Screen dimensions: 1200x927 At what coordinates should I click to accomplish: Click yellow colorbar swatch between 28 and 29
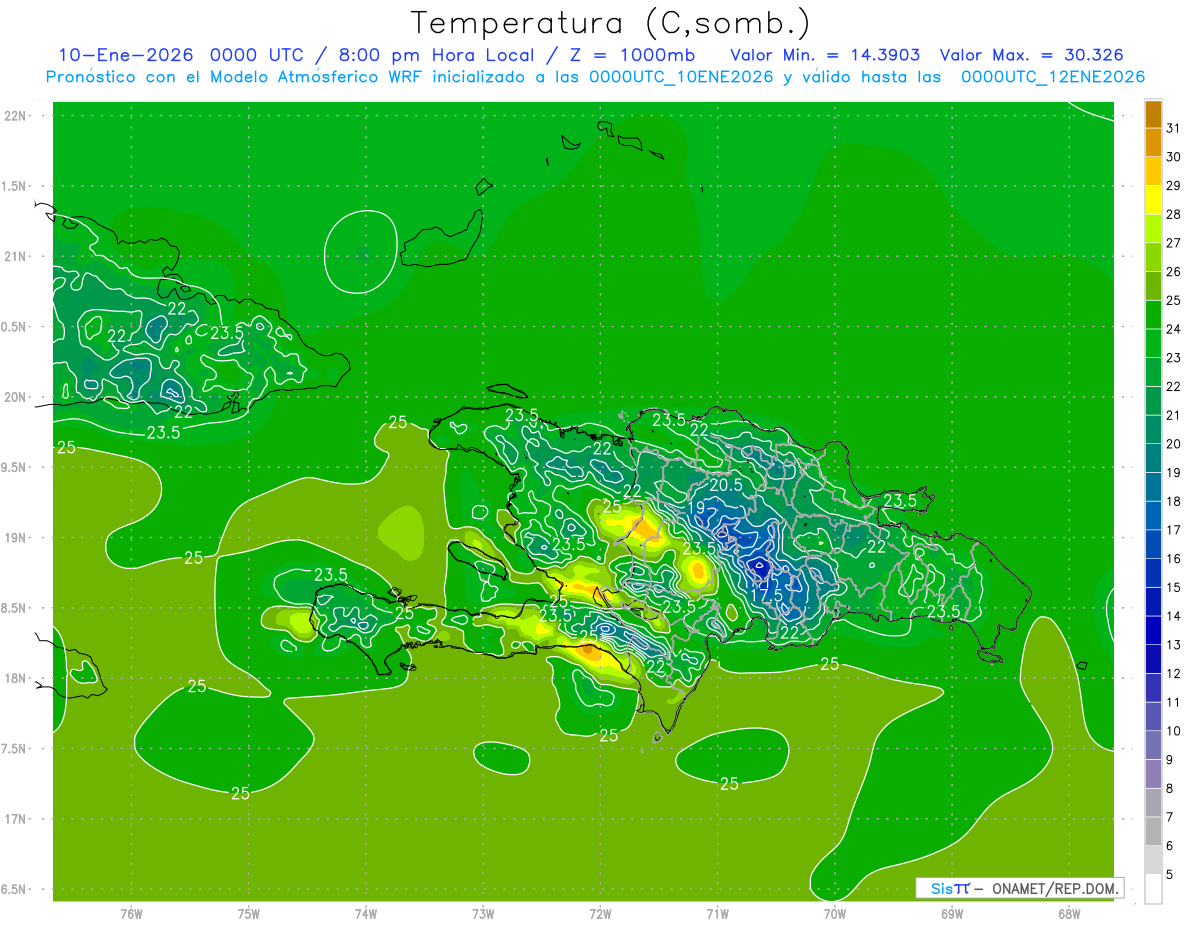[1153, 201]
